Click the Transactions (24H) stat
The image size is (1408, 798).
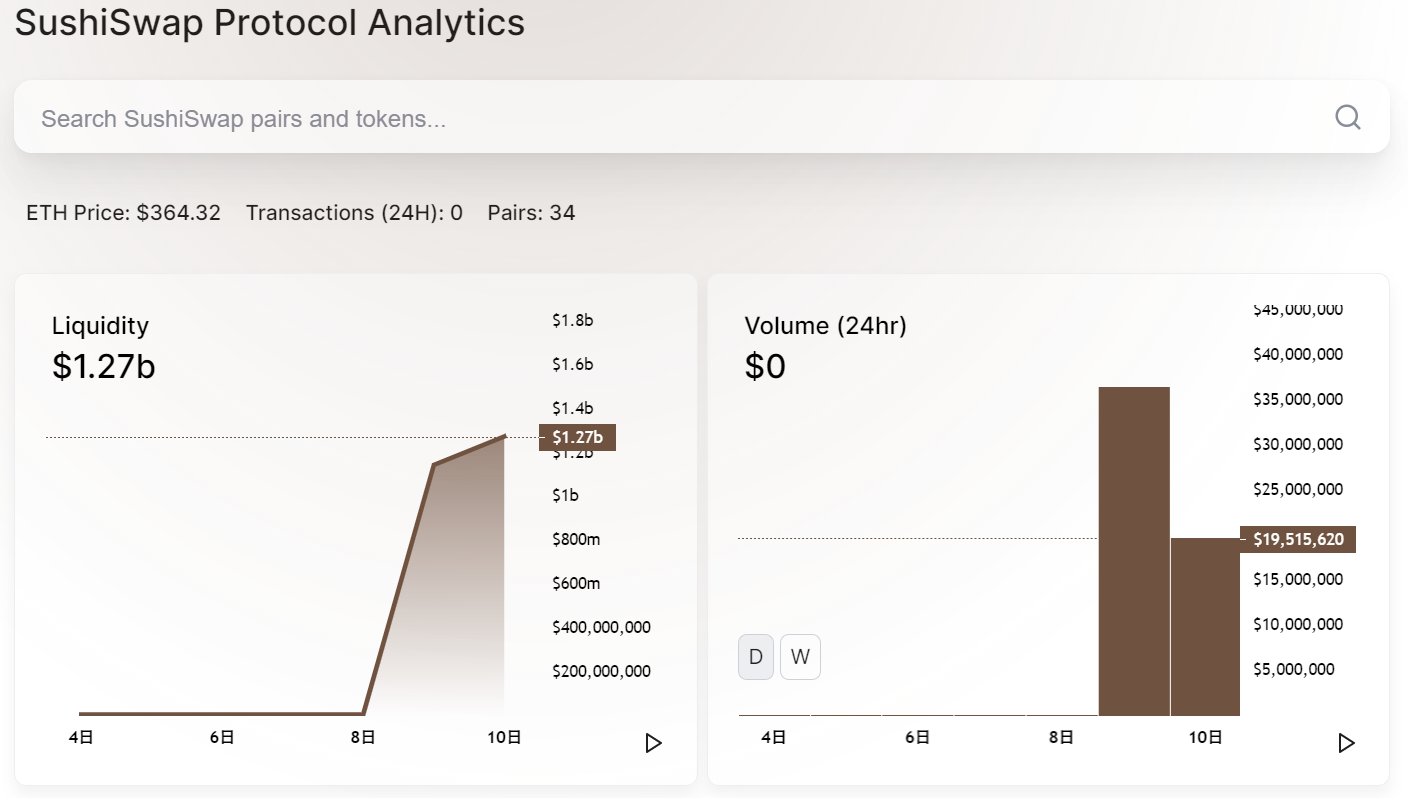click(x=354, y=213)
